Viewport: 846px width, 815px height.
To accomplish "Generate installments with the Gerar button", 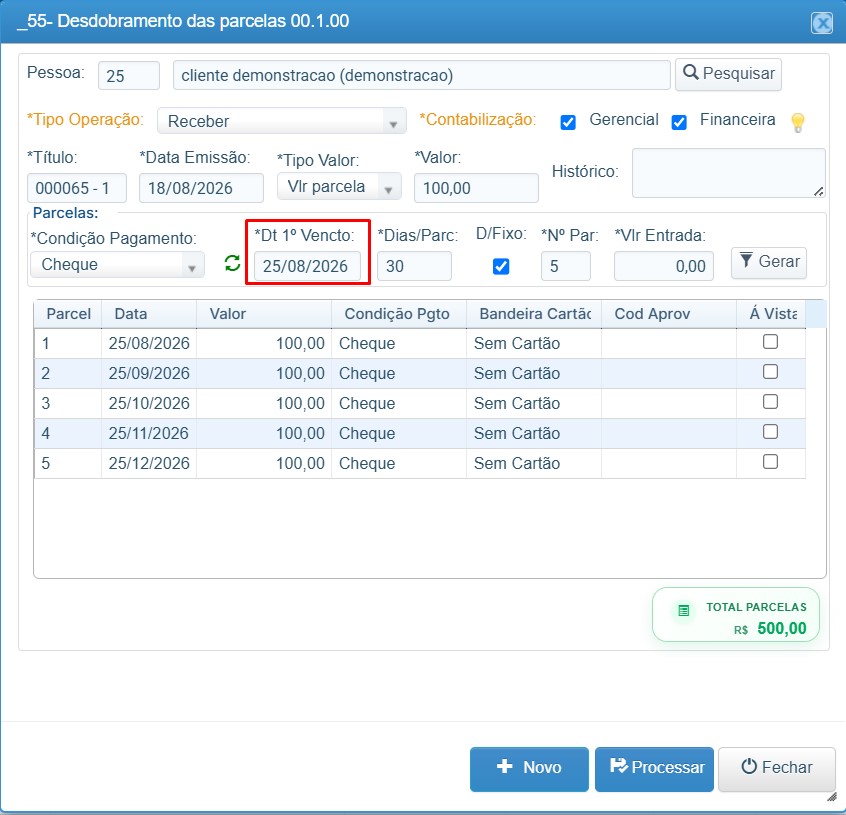I will coord(769,263).
